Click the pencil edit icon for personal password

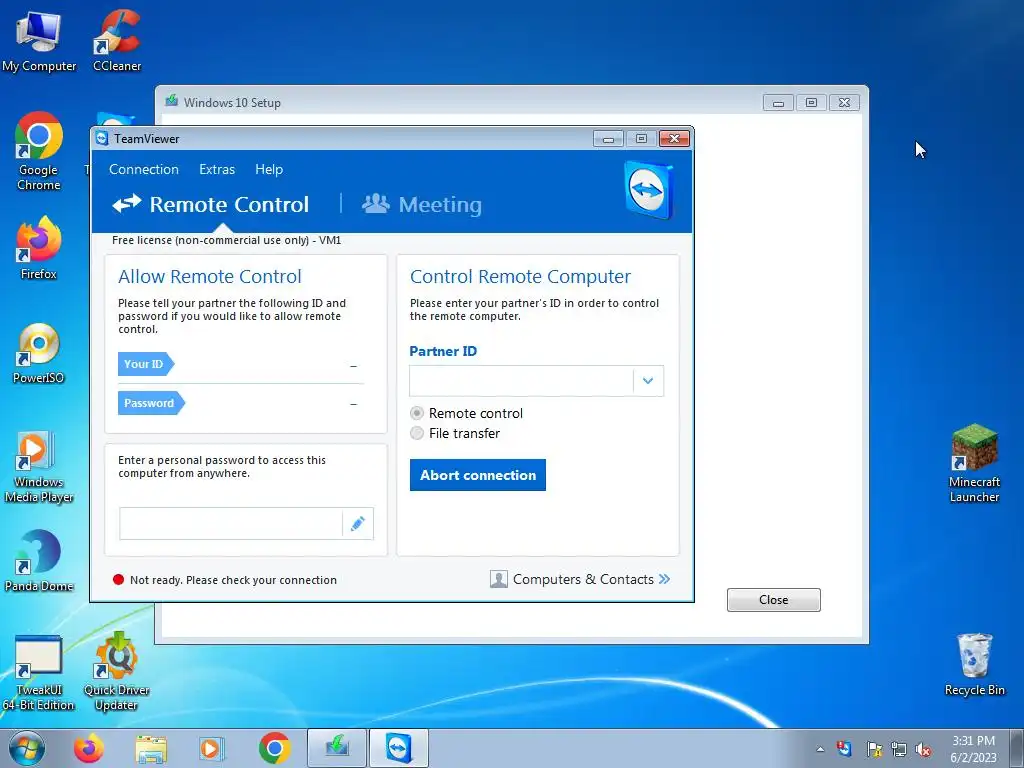(x=357, y=524)
